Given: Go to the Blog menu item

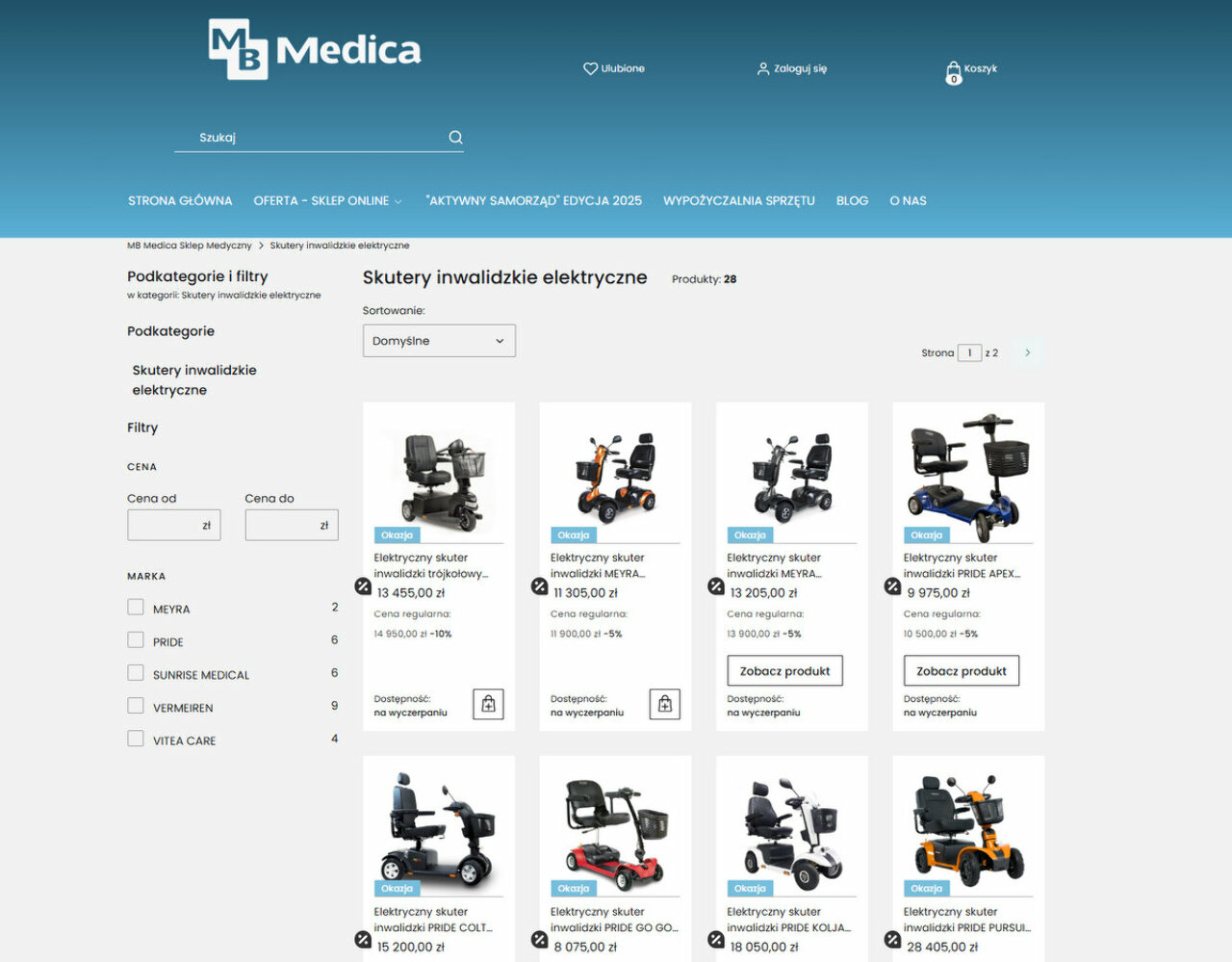Looking at the screenshot, I should (x=852, y=201).
